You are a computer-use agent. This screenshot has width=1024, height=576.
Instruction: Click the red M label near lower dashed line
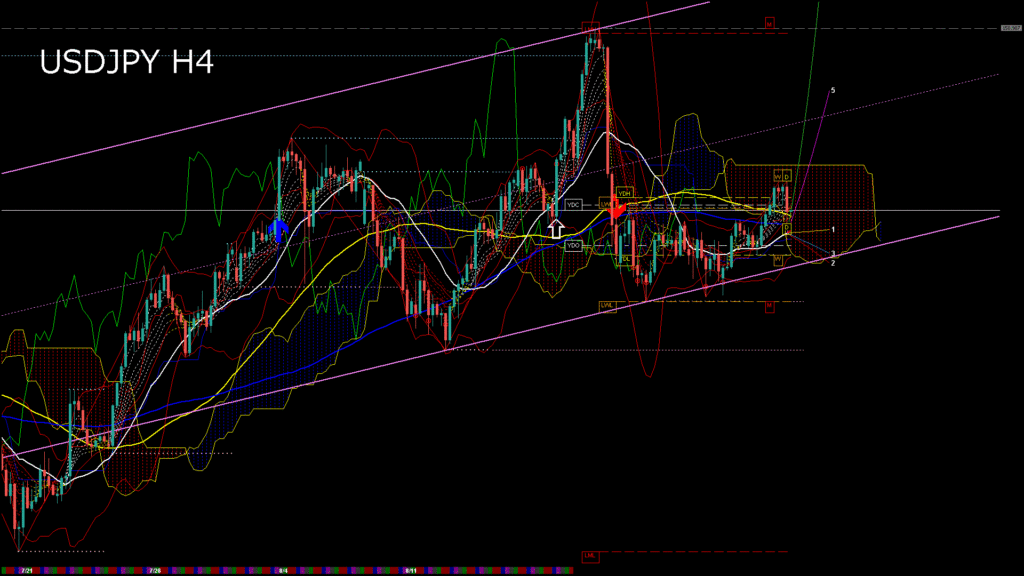coord(770,307)
